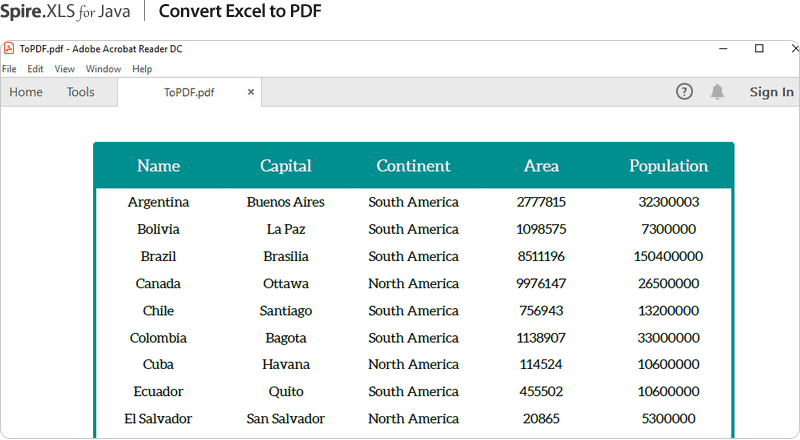Click the Sign In button

click(x=771, y=92)
